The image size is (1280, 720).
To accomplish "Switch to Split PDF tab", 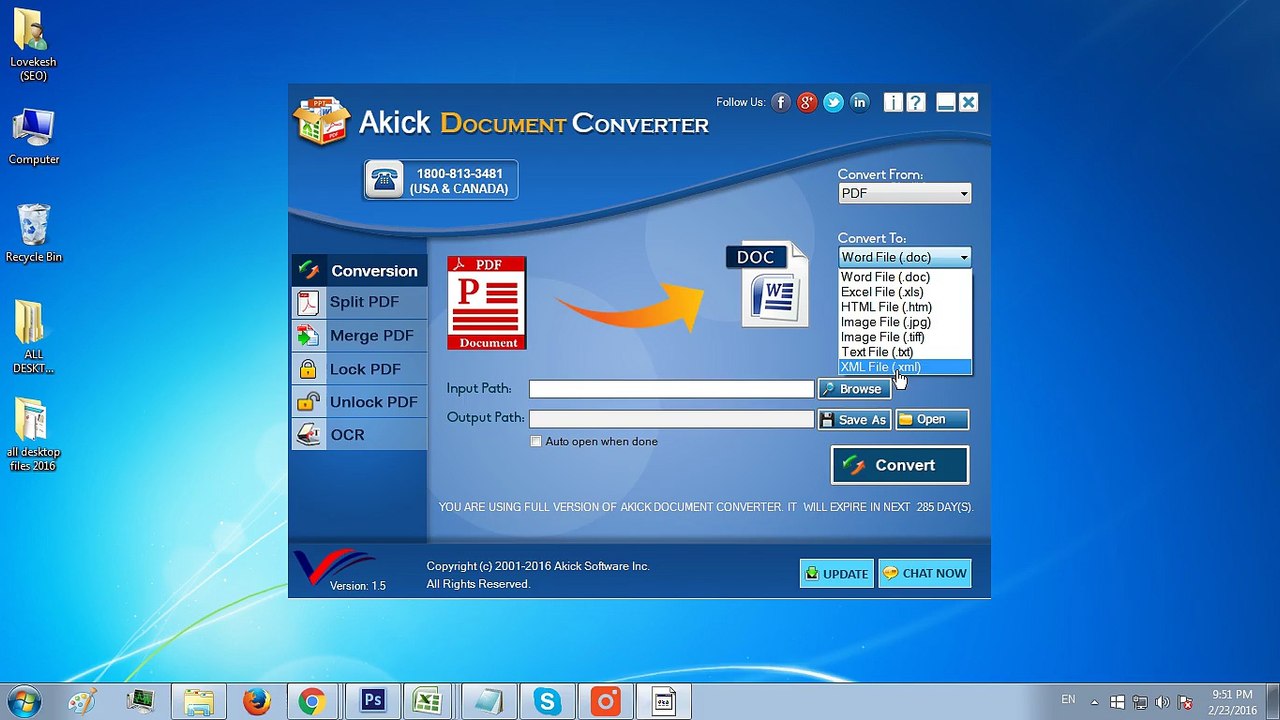I will tap(359, 302).
